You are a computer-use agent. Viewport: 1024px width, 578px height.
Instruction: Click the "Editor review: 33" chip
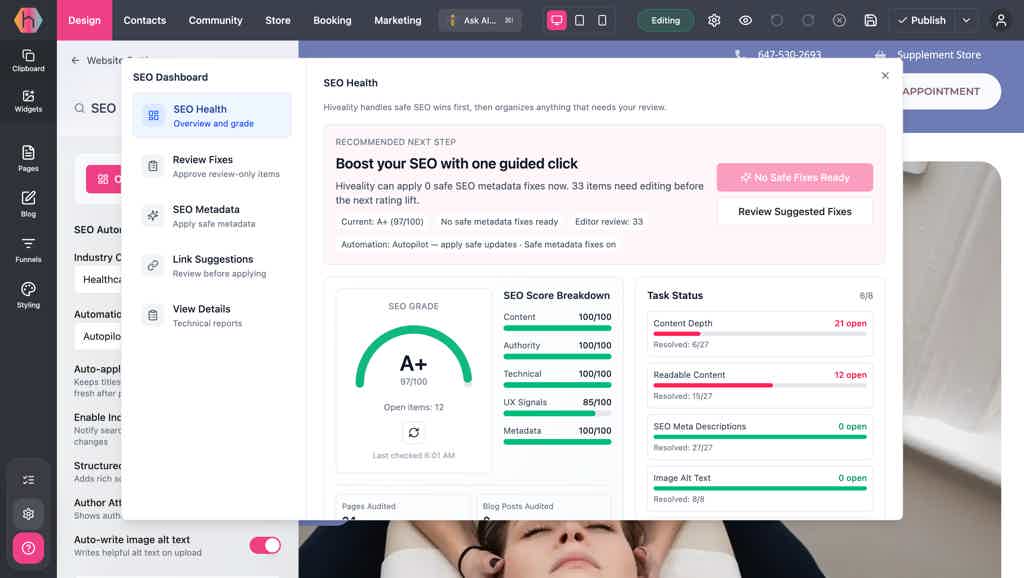point(609,222)
